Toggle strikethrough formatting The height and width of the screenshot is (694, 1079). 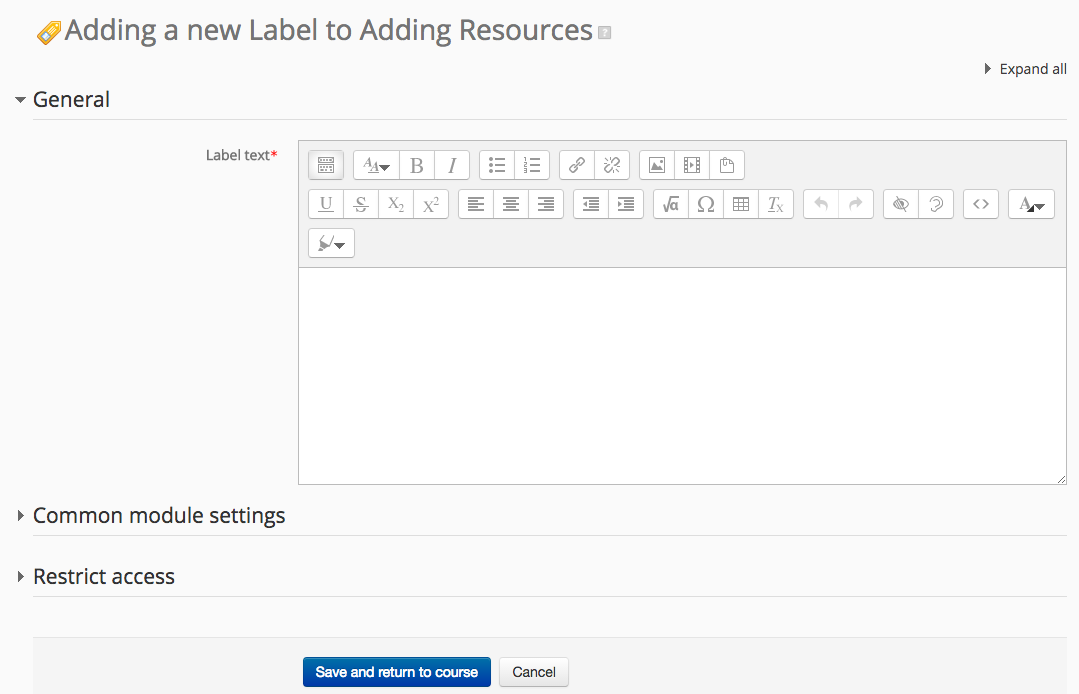click(x=361, y=204)
